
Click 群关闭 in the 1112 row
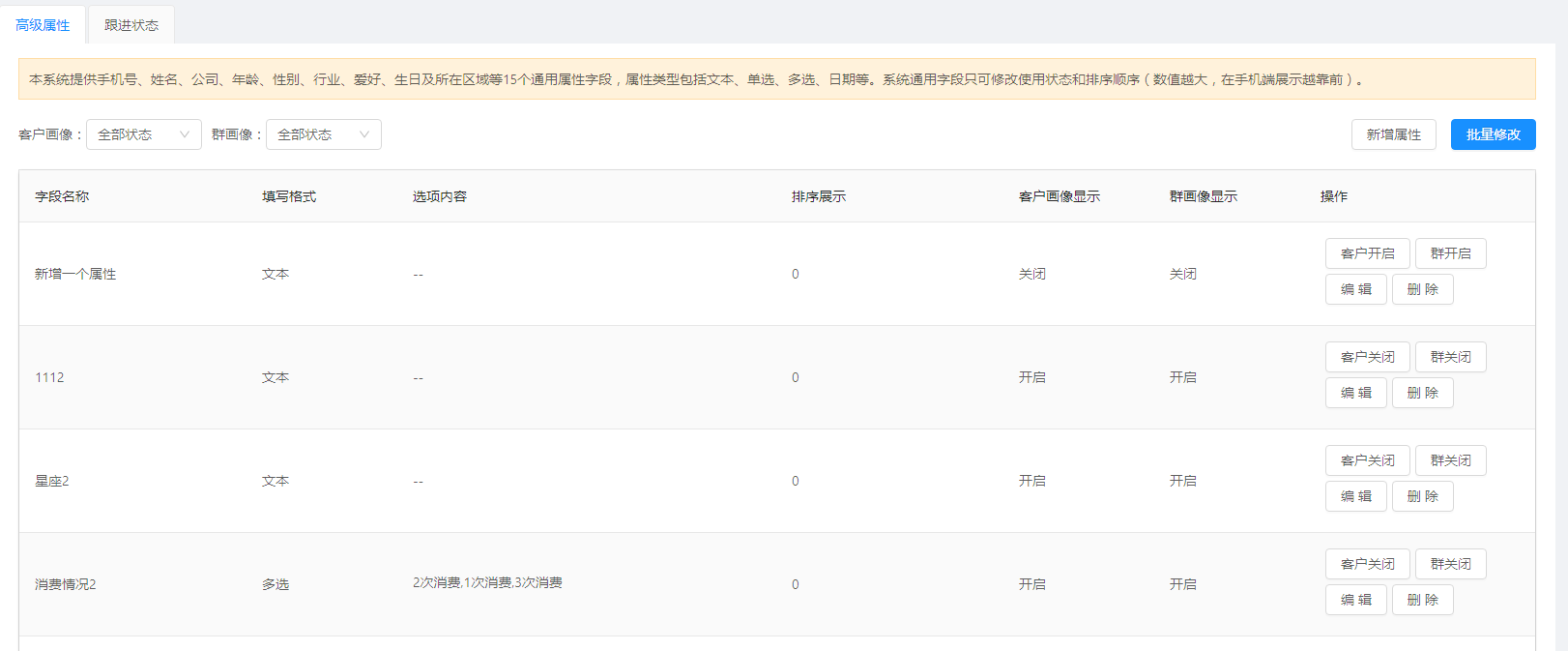tap(1451, 357)
